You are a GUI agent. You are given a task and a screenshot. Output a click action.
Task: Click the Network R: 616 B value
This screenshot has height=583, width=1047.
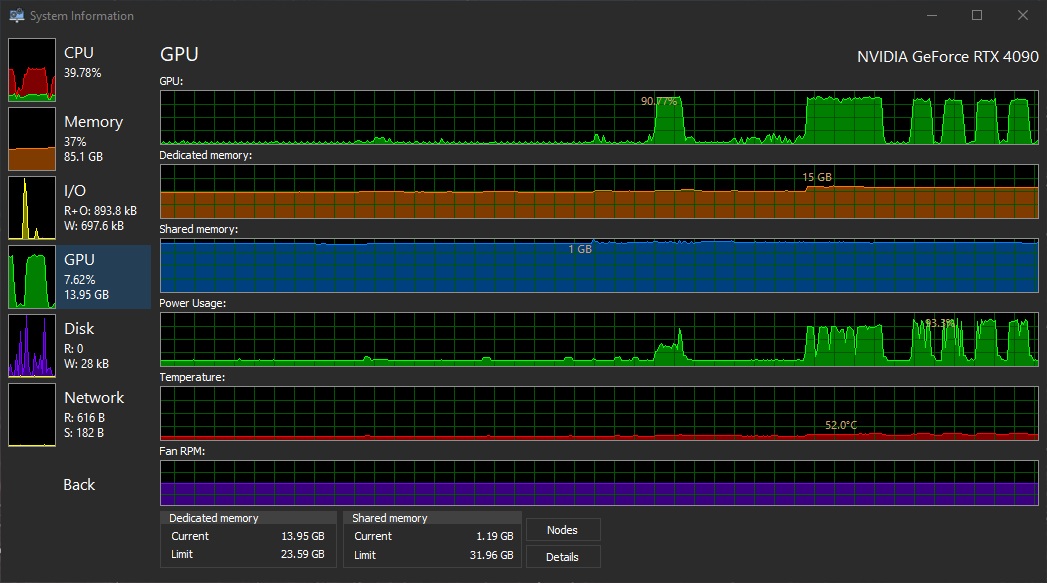(84, 417)
